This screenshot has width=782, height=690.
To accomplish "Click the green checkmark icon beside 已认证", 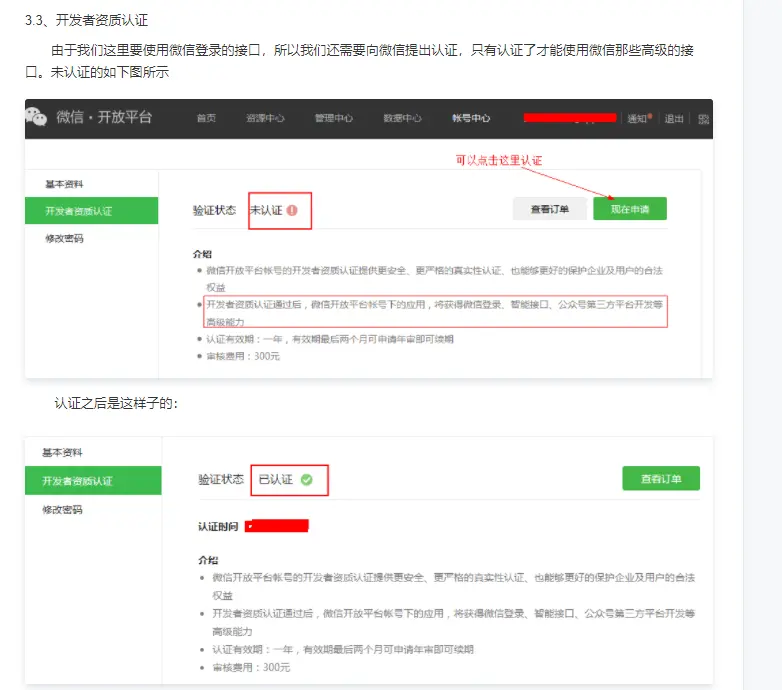I will [x=307, y=480].
